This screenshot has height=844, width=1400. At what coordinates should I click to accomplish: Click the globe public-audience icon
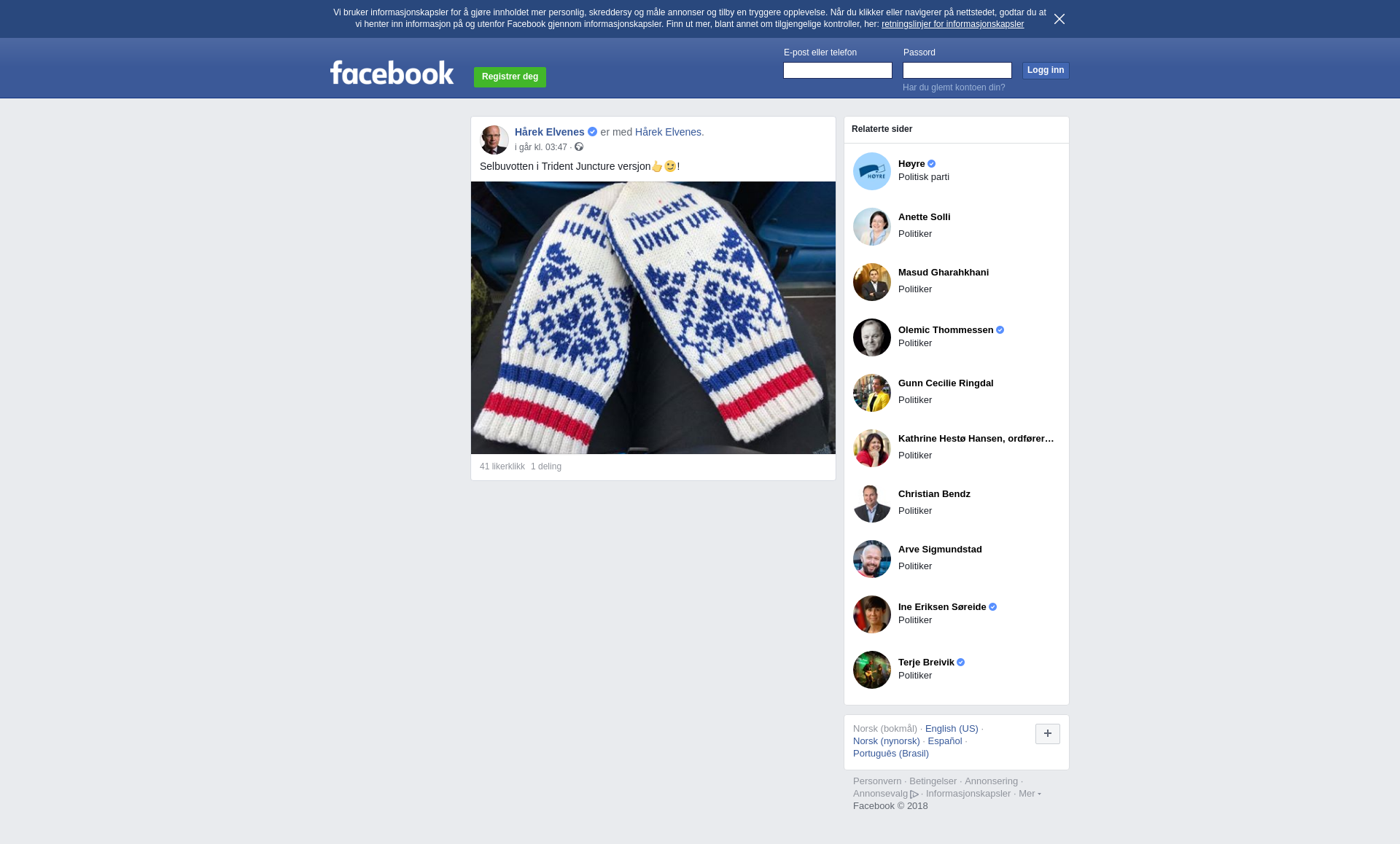[579, 147]
